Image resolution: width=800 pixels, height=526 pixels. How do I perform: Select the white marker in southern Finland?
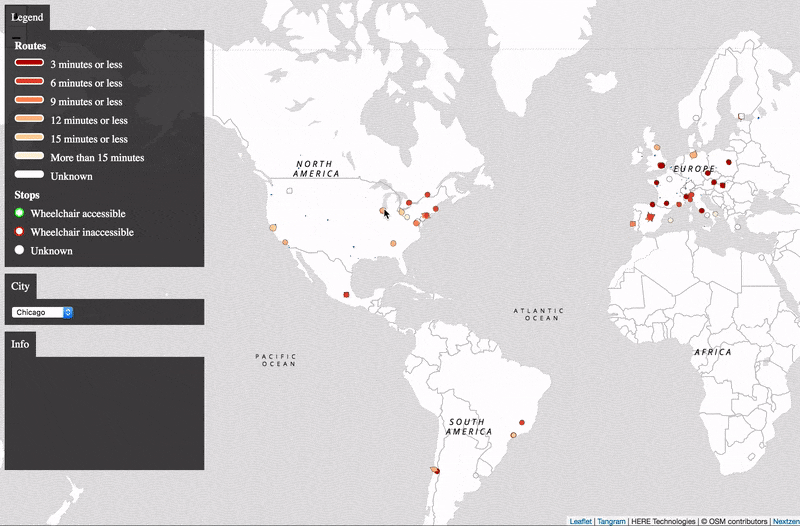(741, 117)
